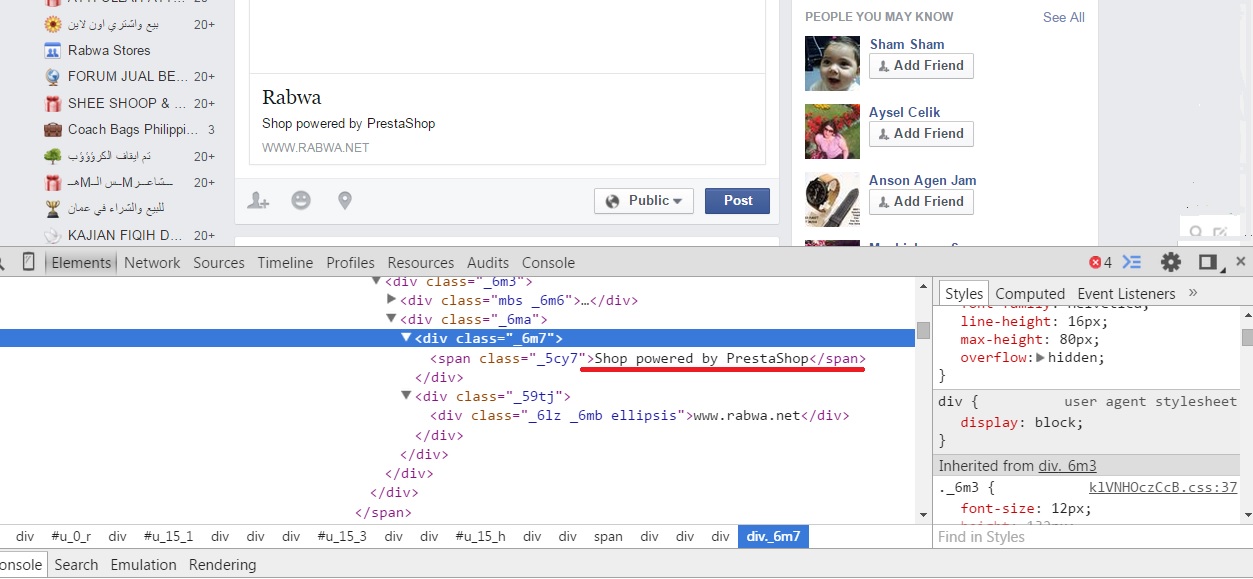Switch to the Audits tab

coord(488,263)
